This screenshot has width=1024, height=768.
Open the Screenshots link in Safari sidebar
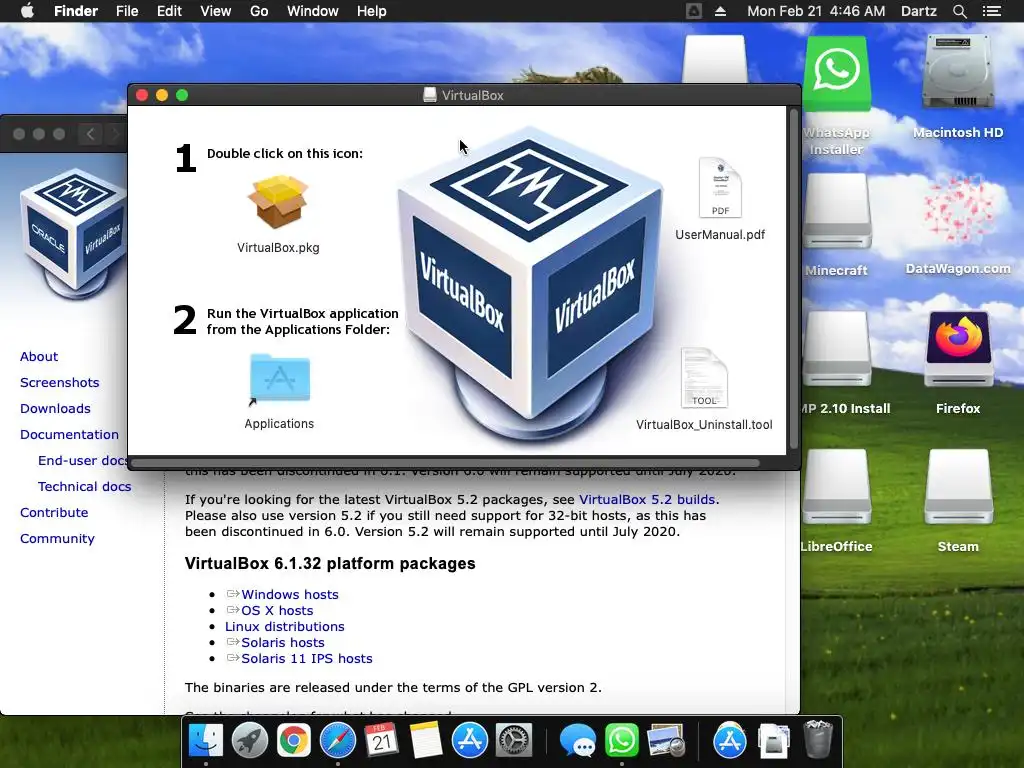tap(59, 383)
